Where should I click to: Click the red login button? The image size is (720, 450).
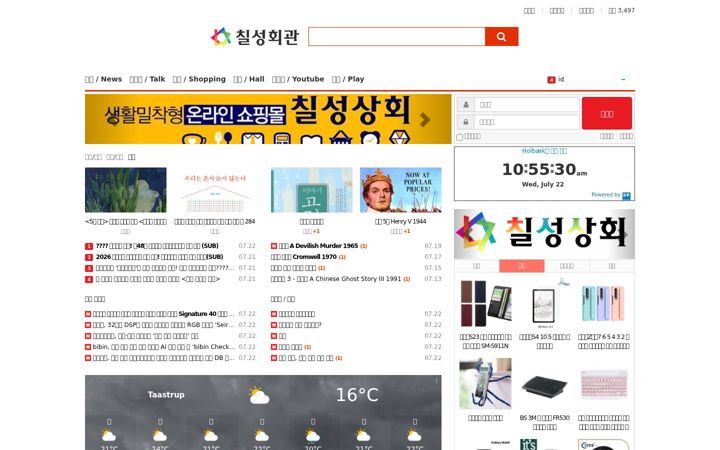click(x=607, y=113)
